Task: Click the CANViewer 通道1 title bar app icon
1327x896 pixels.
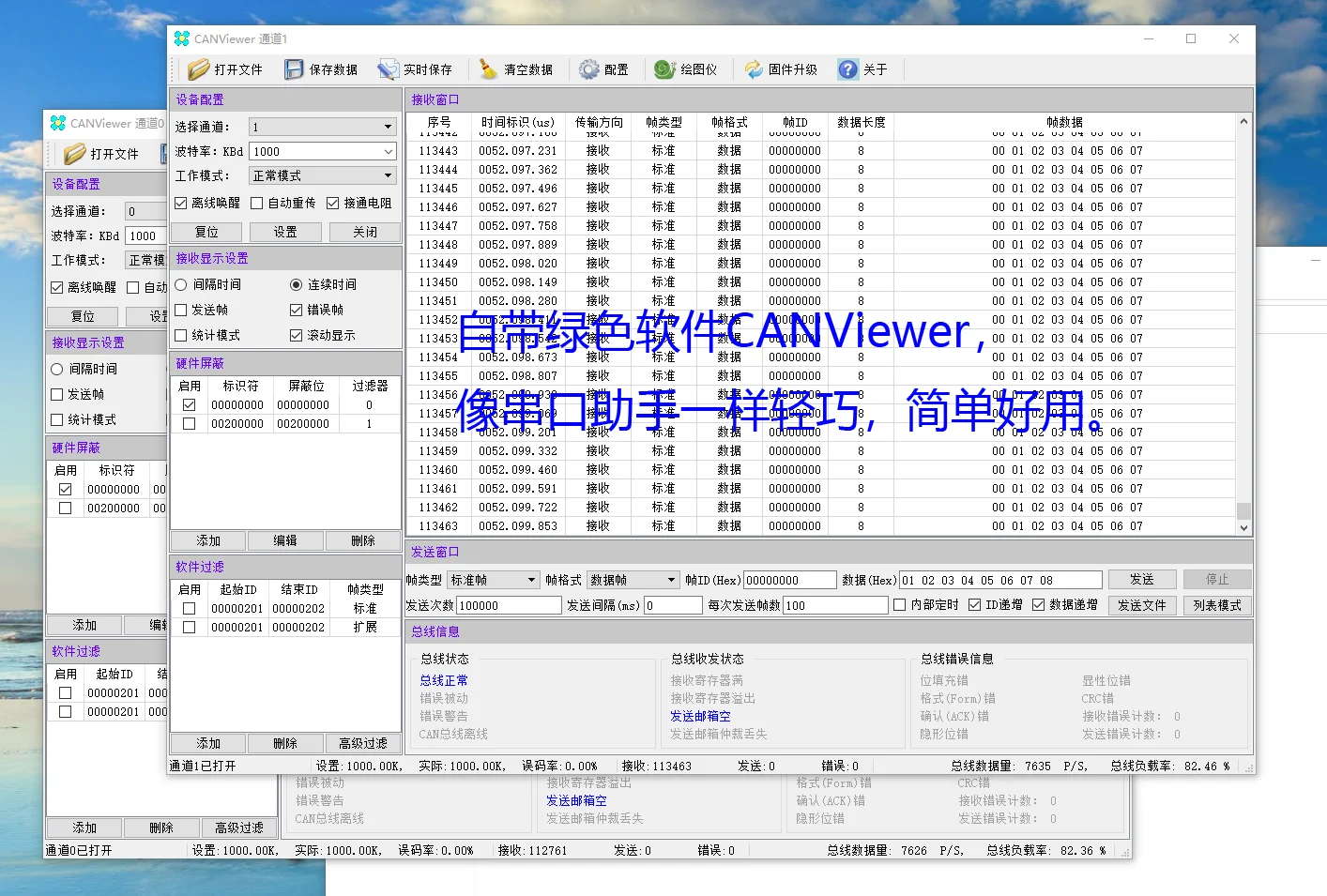Action: (182, 38)
